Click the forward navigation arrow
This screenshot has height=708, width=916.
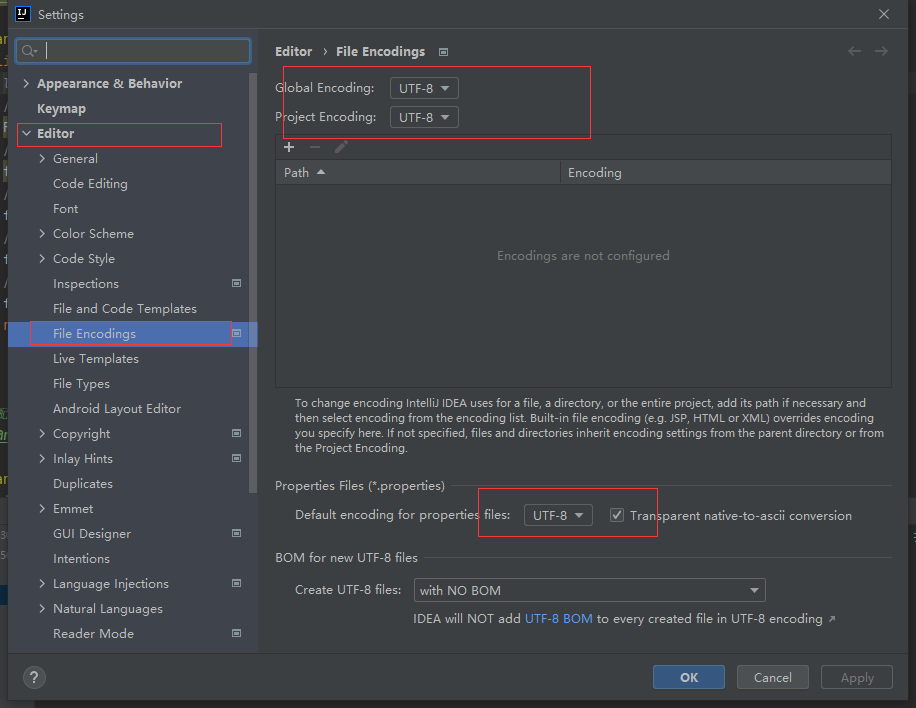click(x=881, y=51)
